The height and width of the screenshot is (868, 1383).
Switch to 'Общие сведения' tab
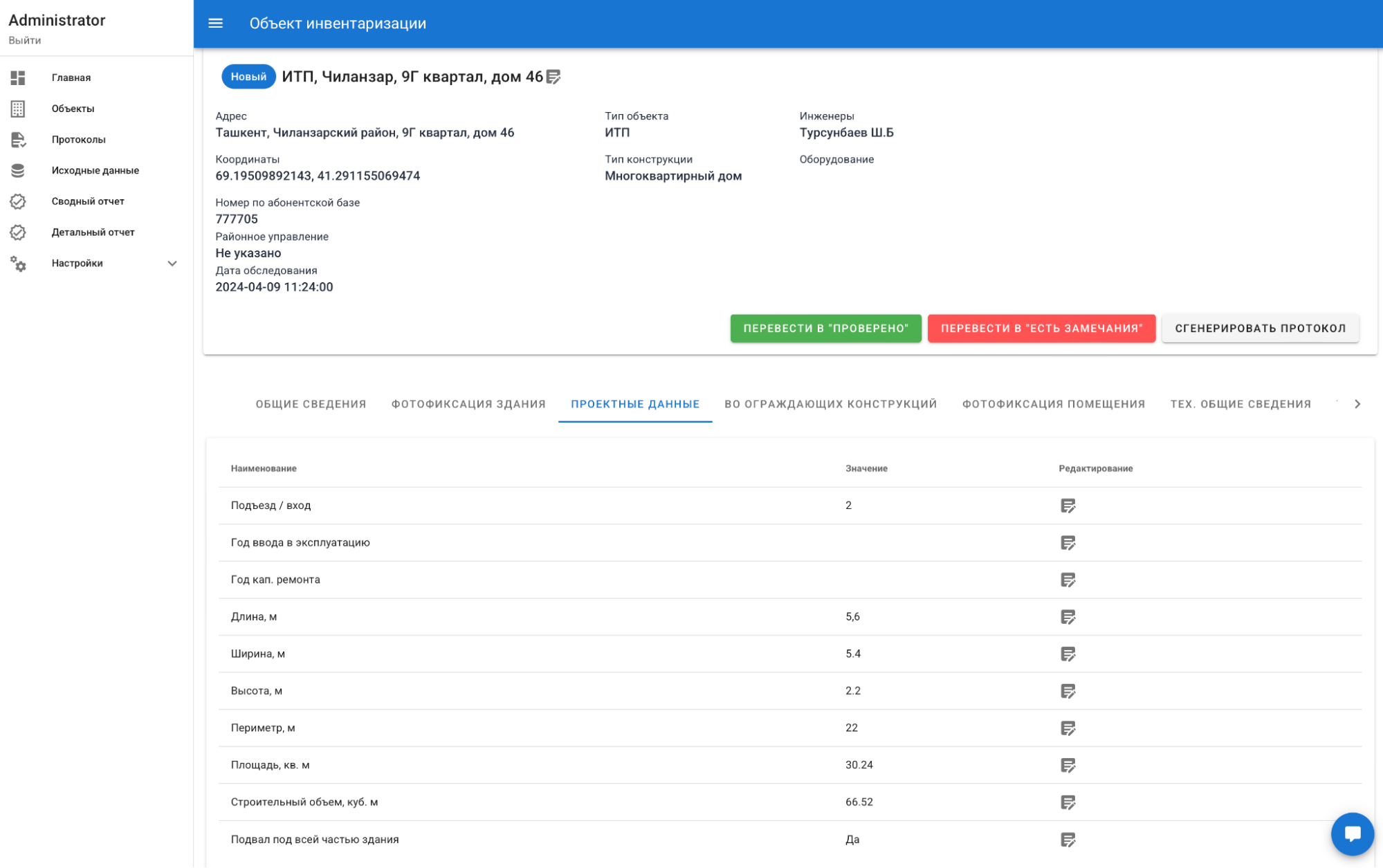(x=311, y=404)
